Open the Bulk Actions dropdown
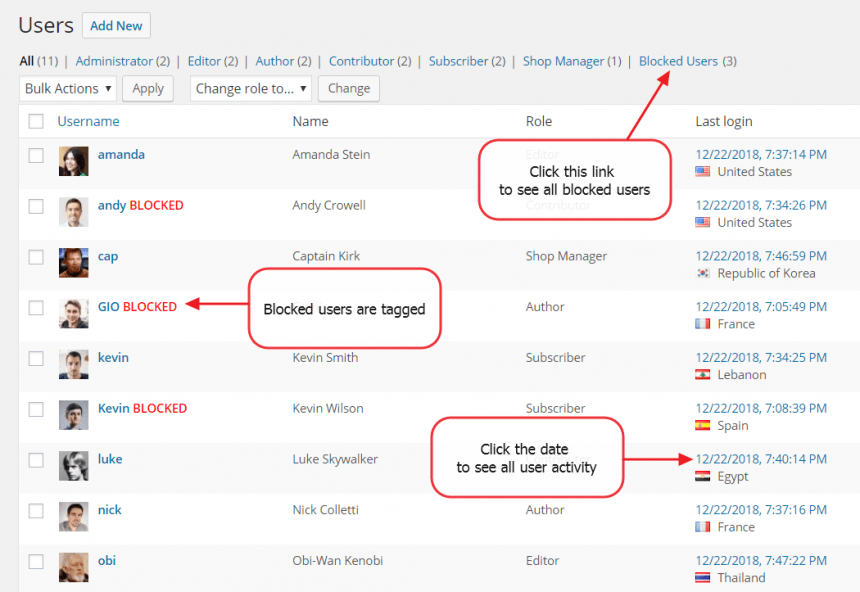Screen dimensions: 860x592 point(67,89)
